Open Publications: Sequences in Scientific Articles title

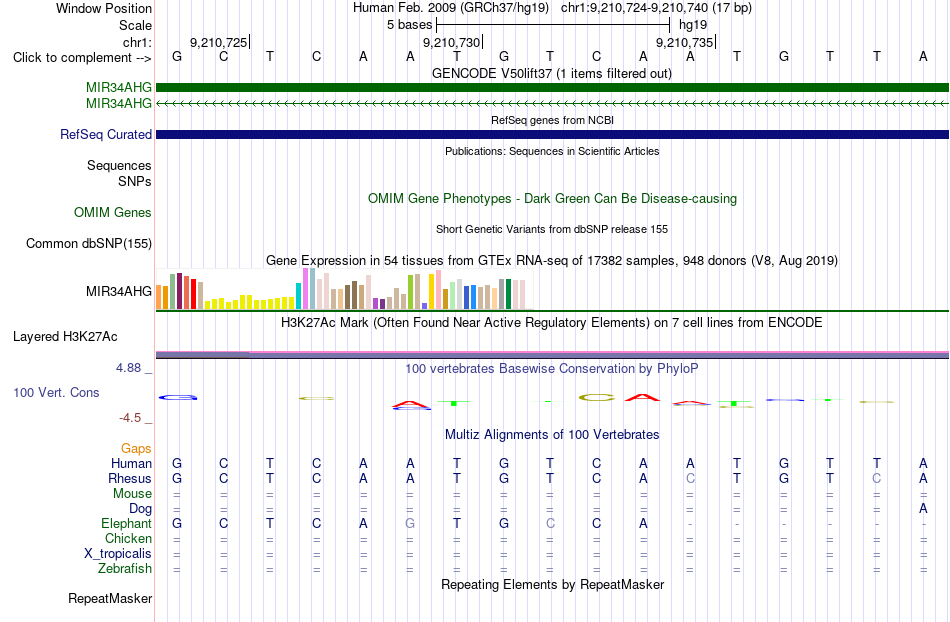(x=552, y=151)
